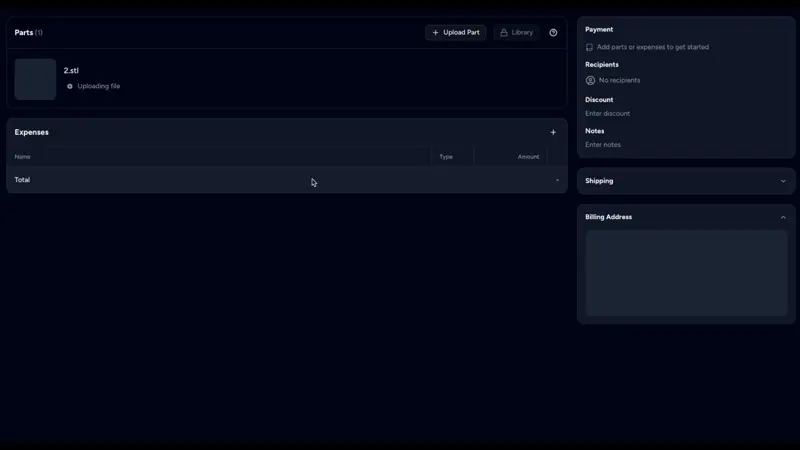Select the 2.stl part thumbnail
Image resolution: width=800 pixels, height=450 pixels.
click(x=35, y=79)
